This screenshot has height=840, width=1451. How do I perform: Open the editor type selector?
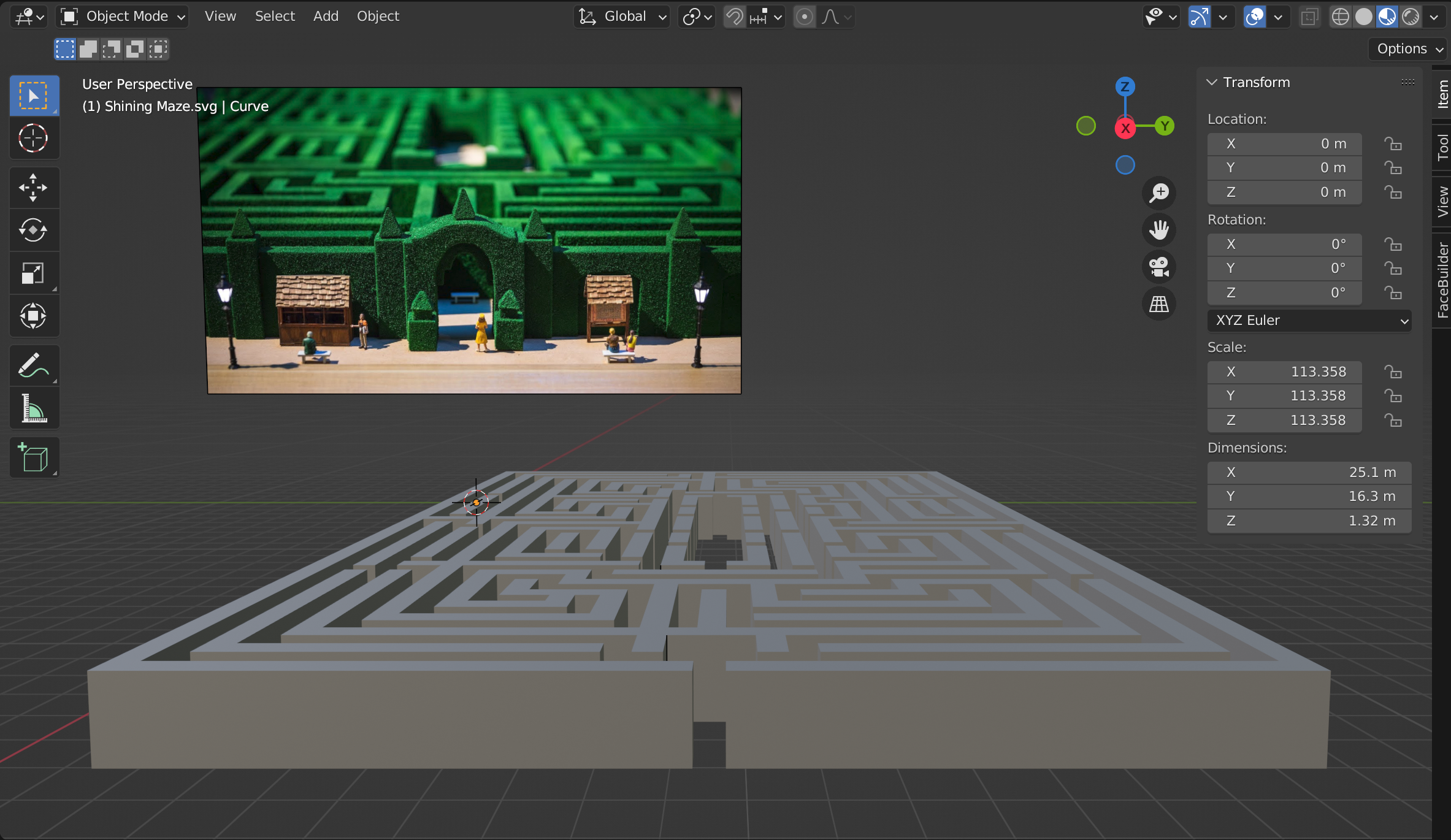coord(29,17)
